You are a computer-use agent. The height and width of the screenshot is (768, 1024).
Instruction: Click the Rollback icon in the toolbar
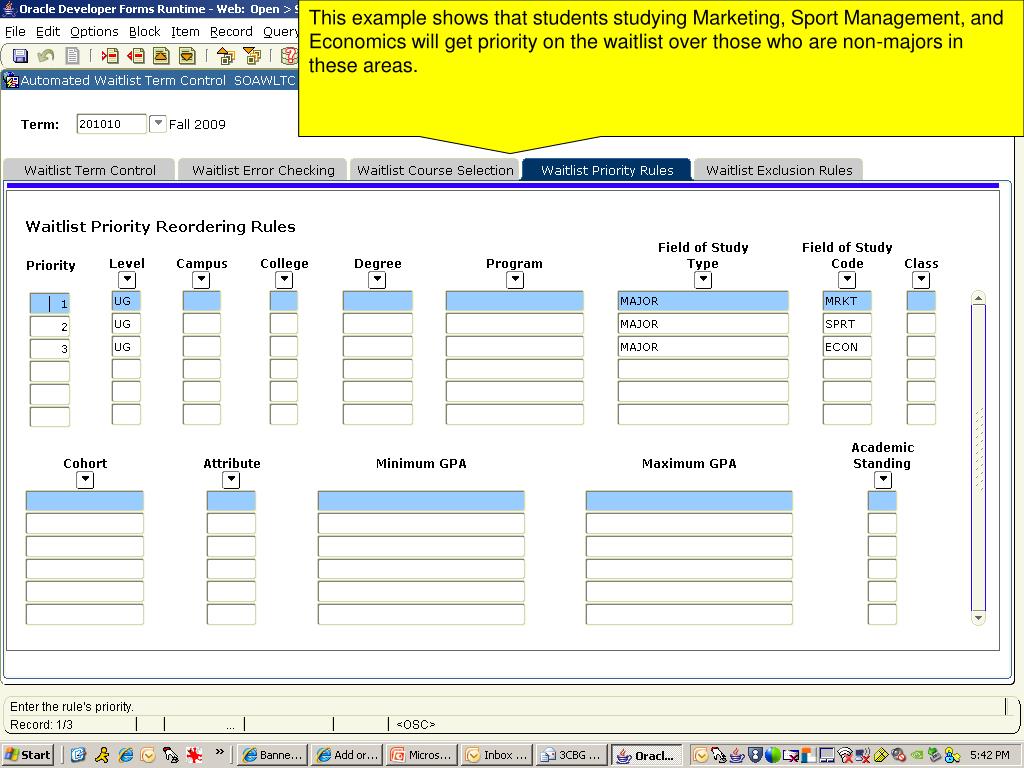46,56
